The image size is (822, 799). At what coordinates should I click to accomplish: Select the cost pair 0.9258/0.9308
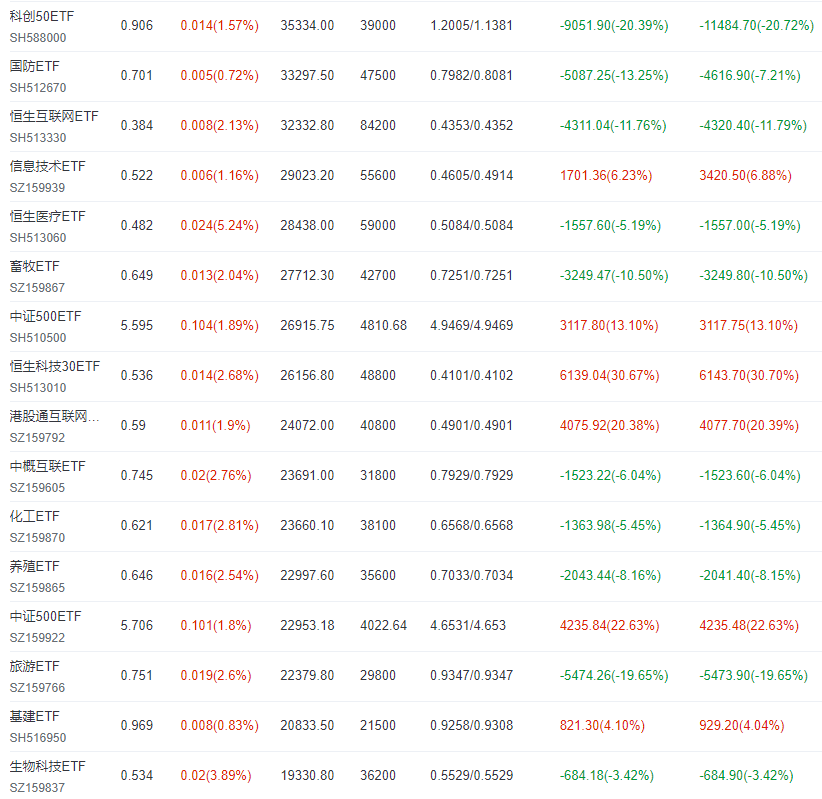click(x=471, y=725)
